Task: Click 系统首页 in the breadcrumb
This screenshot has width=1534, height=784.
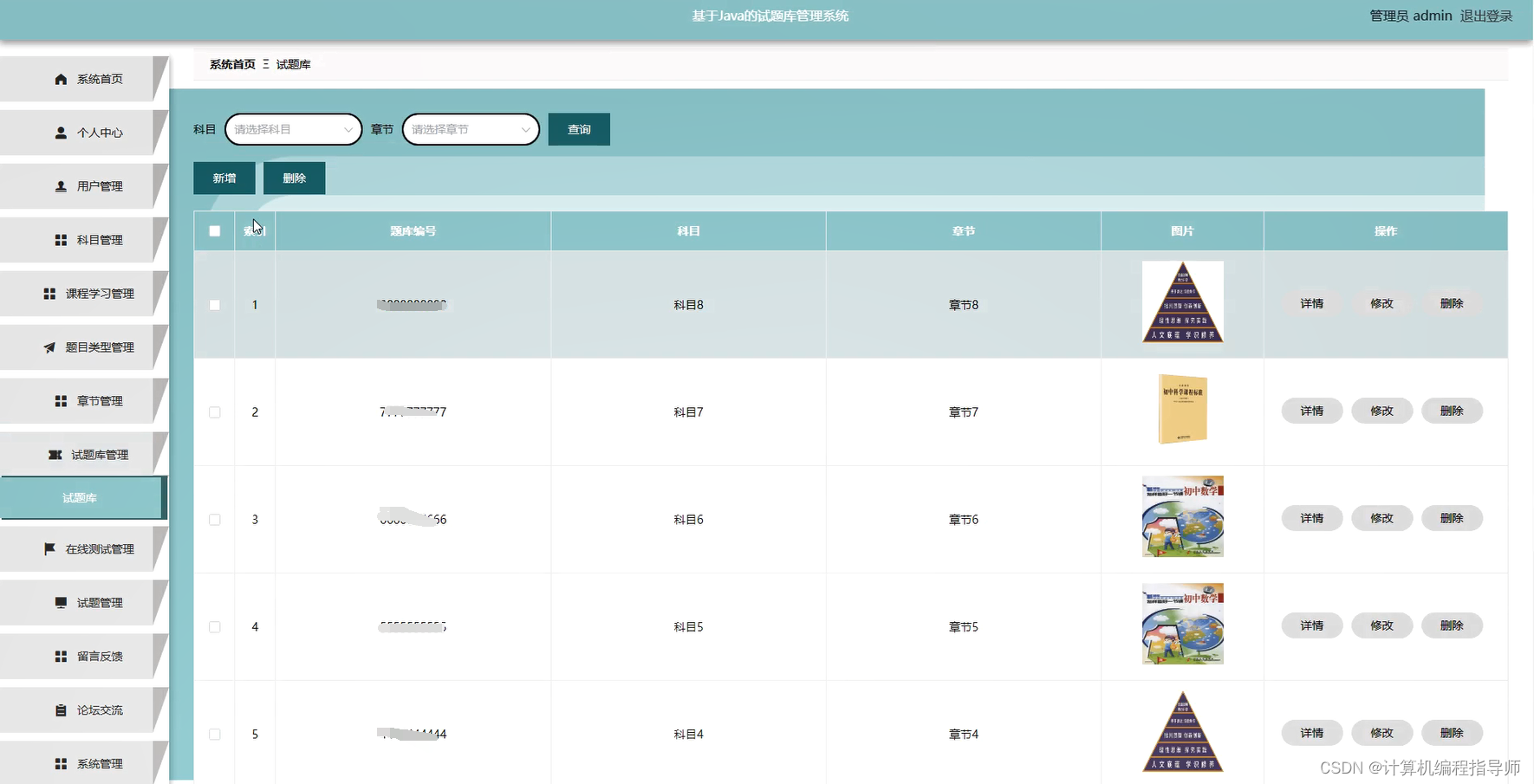Action: (232, 64)
